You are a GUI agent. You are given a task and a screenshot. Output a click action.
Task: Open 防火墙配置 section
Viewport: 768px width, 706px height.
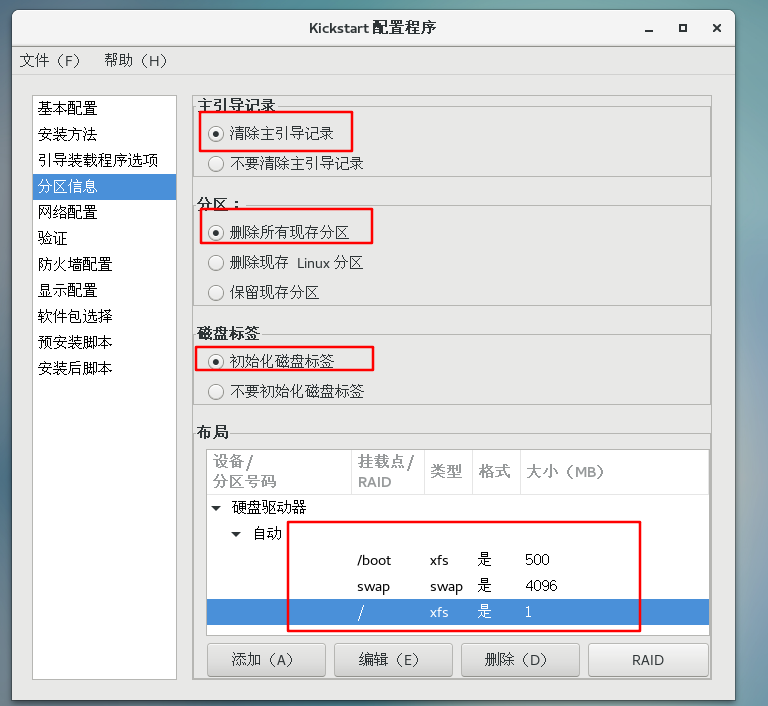click(x=104, y=265)
